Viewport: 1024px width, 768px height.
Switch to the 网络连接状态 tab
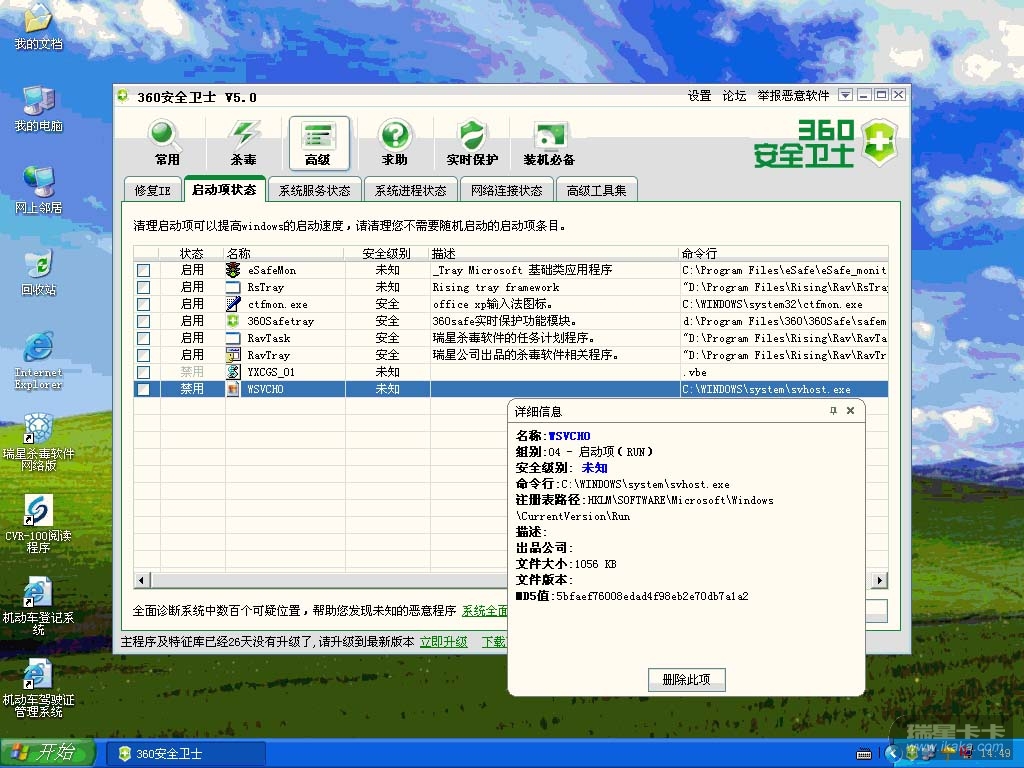tap(506, 191)
